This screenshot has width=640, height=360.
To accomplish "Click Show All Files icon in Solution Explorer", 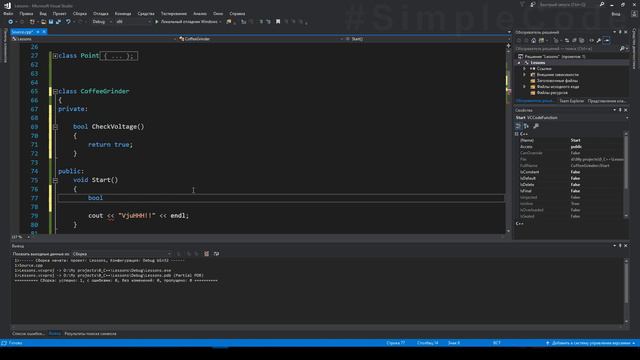I will click(582, 40).
